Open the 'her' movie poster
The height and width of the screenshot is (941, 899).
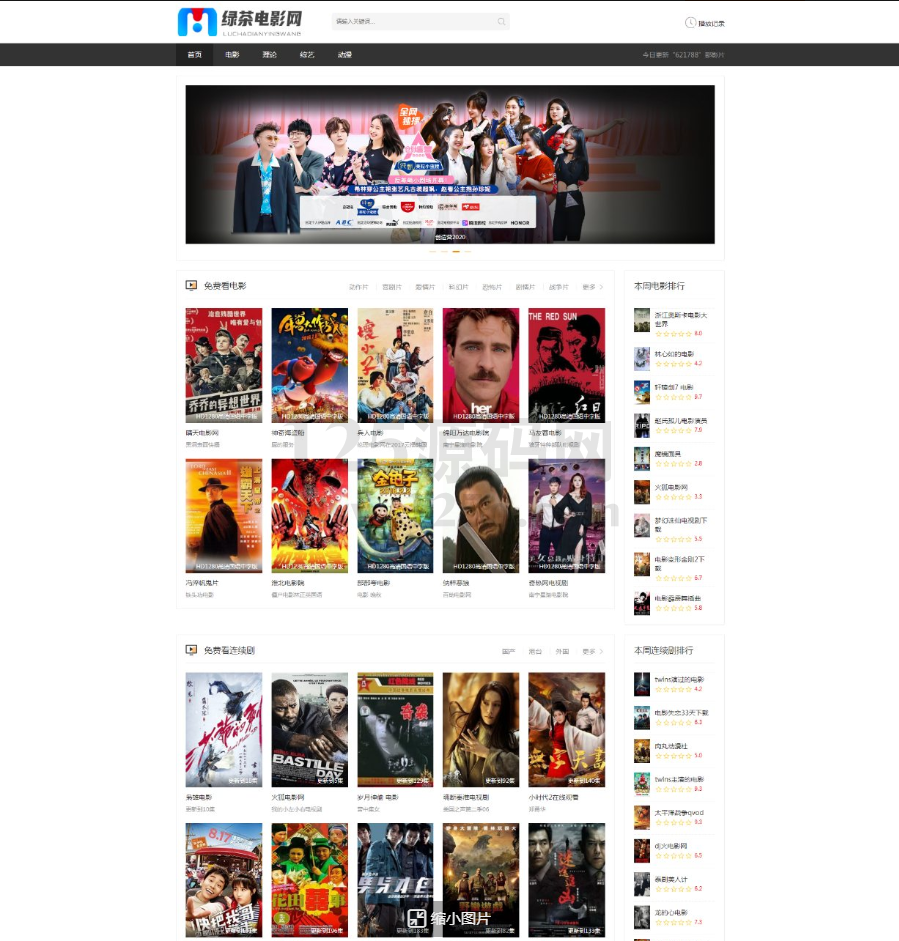pyautogui.click(x=481, y=365)
